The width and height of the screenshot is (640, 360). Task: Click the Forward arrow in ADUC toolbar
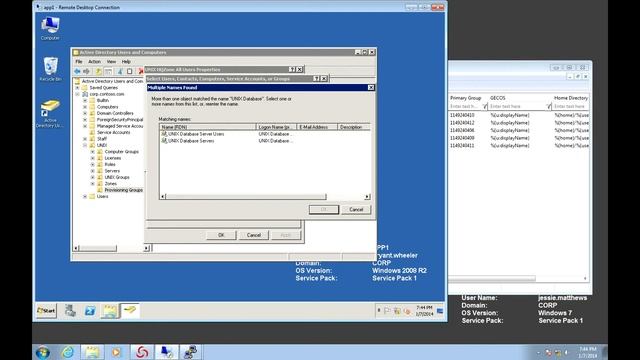point(86,71)
